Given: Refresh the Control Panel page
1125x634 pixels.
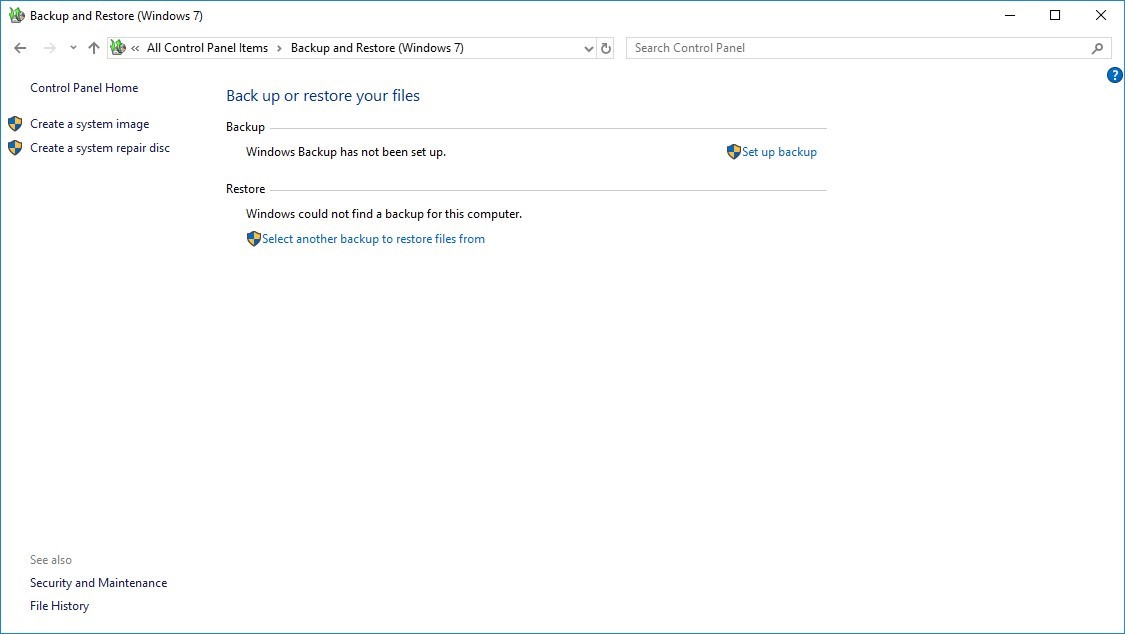Looking at the screenshot, I should pos(606,48).
